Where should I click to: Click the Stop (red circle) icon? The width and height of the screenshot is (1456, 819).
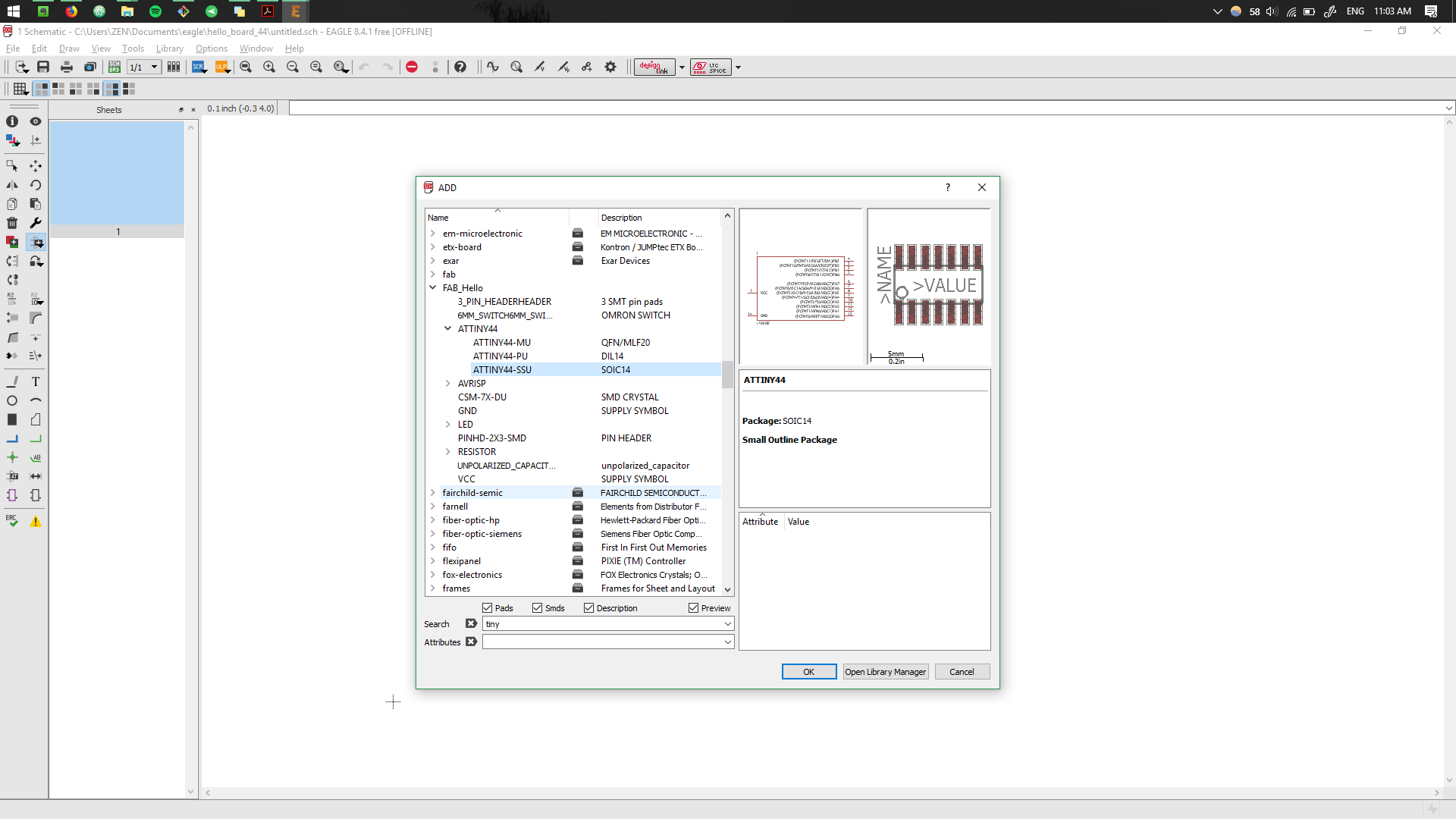(x=412, y=67)
